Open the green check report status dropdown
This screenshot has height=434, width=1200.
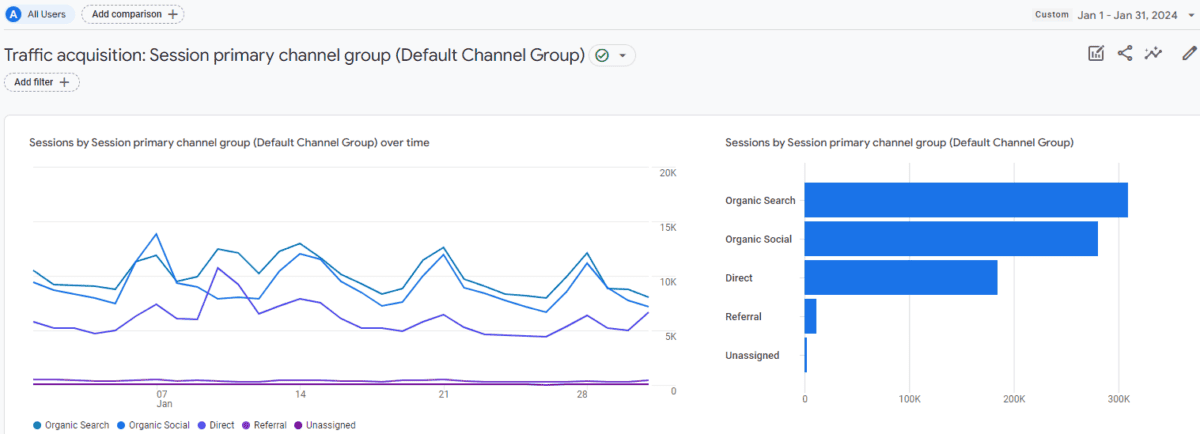point(612,56)
